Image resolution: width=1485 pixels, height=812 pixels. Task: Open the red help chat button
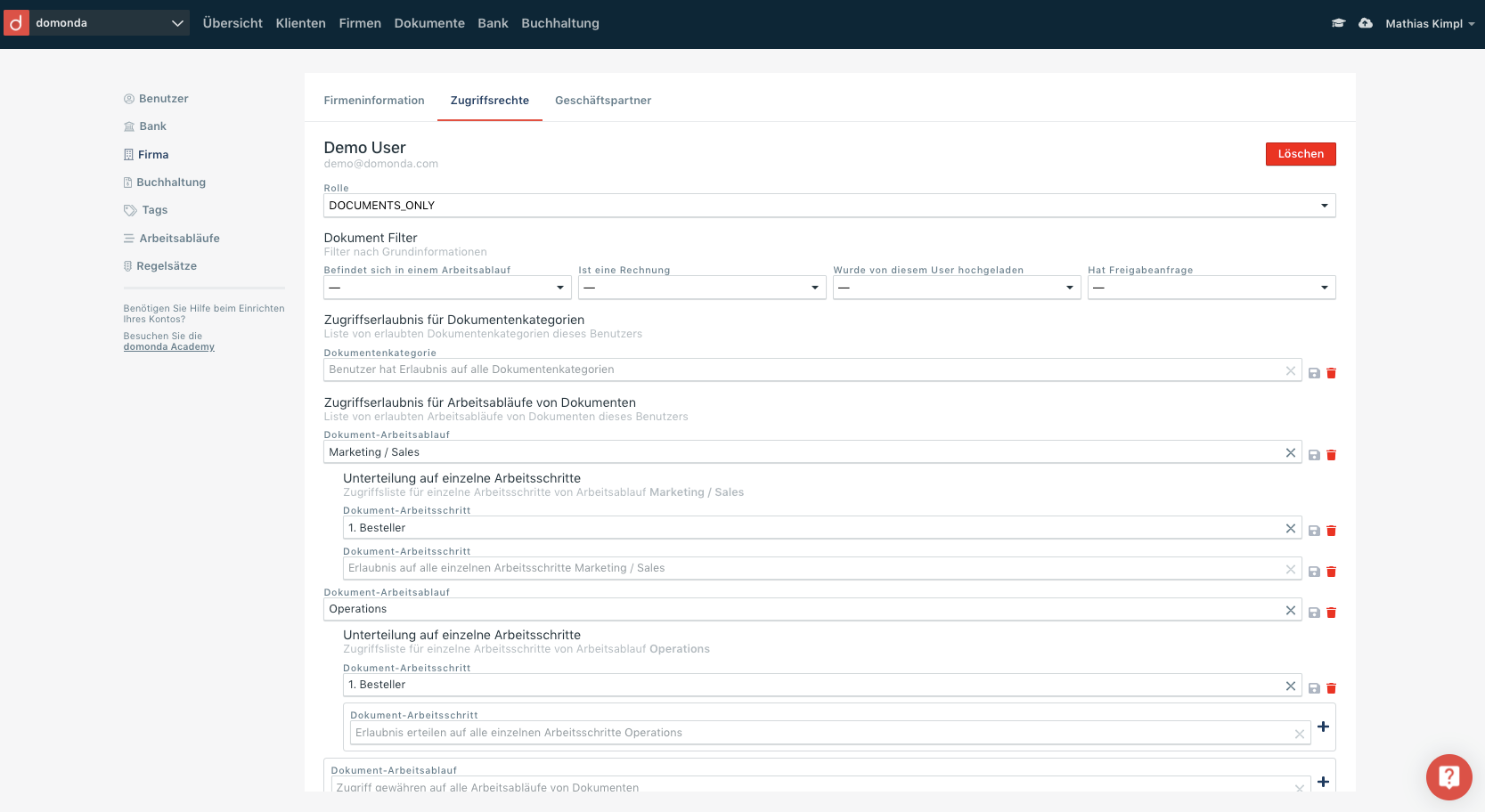click(1448, 777)
